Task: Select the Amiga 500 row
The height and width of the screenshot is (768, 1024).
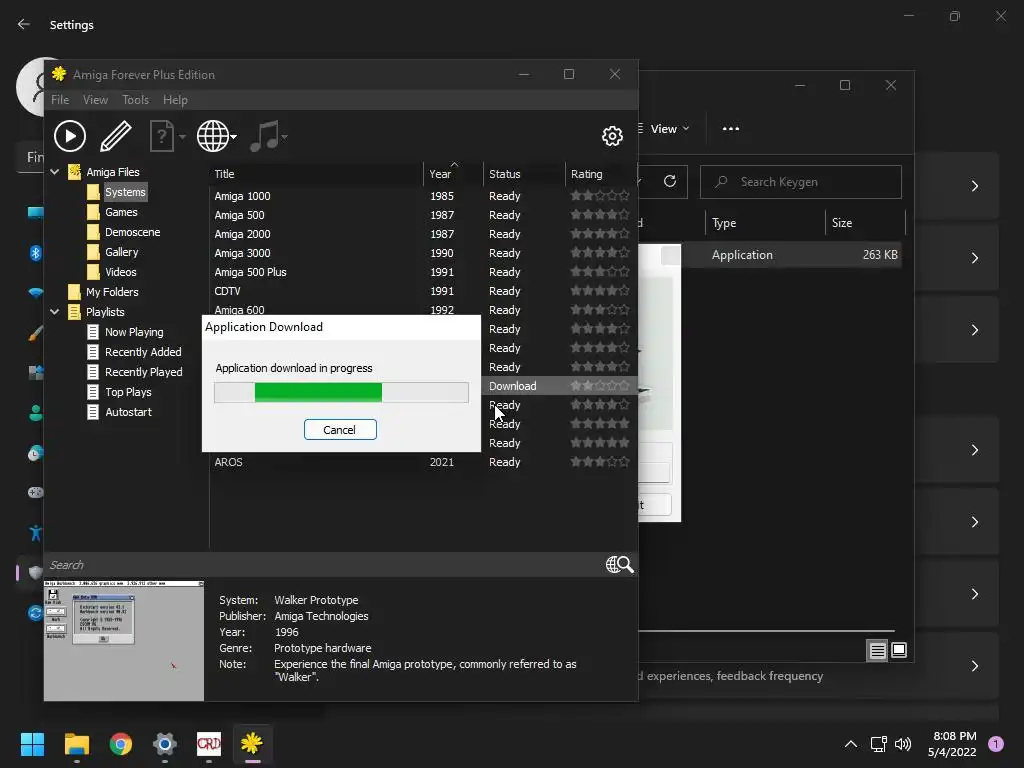Action: [423, 215]
